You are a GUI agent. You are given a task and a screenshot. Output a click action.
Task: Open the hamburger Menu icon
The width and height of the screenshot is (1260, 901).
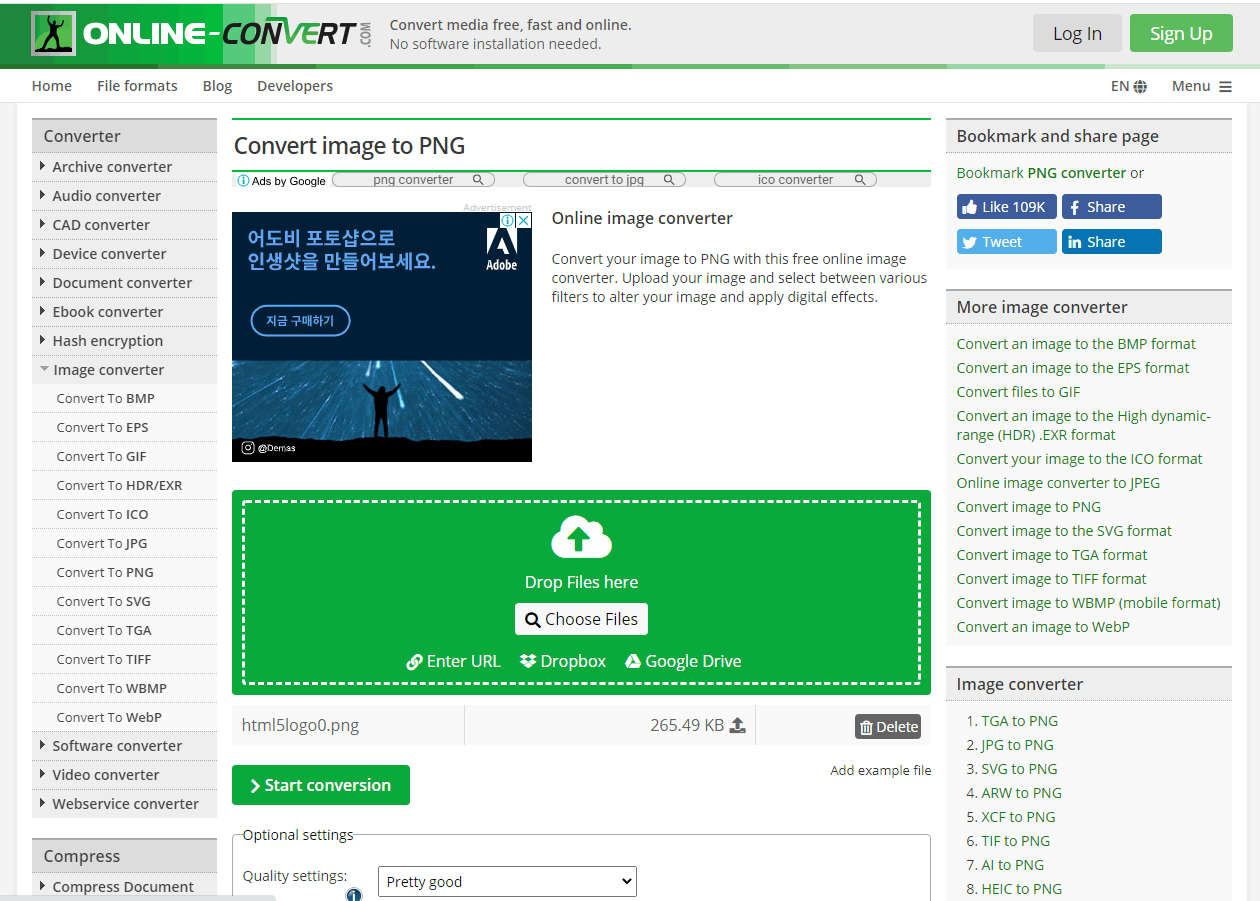click(1225, 87)
